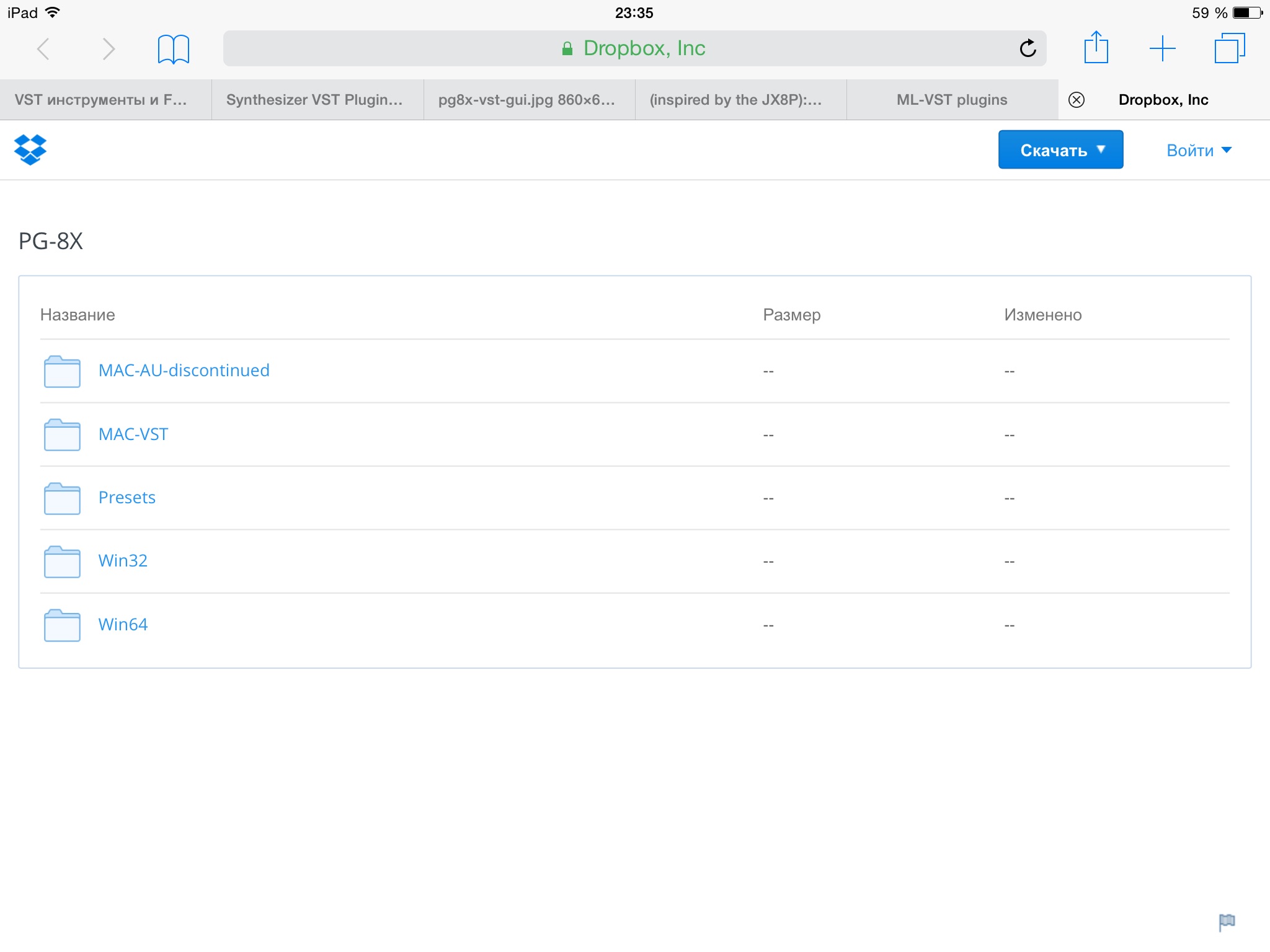Click the Win64 folder icon
Viewport: 1270px width, 952px height.
click(62, 625)
